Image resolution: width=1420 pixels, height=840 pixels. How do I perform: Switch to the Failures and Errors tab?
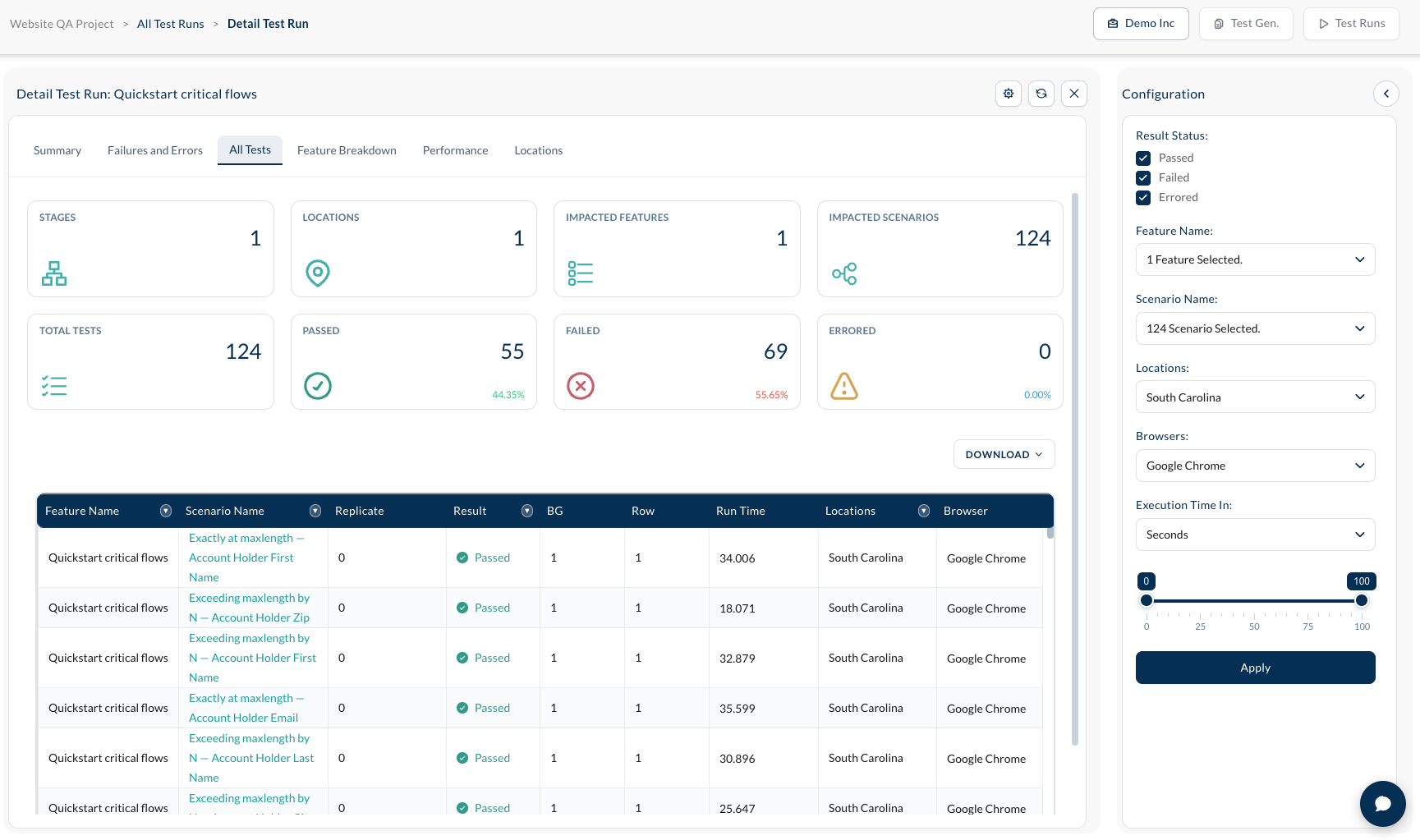click(155, 150)
